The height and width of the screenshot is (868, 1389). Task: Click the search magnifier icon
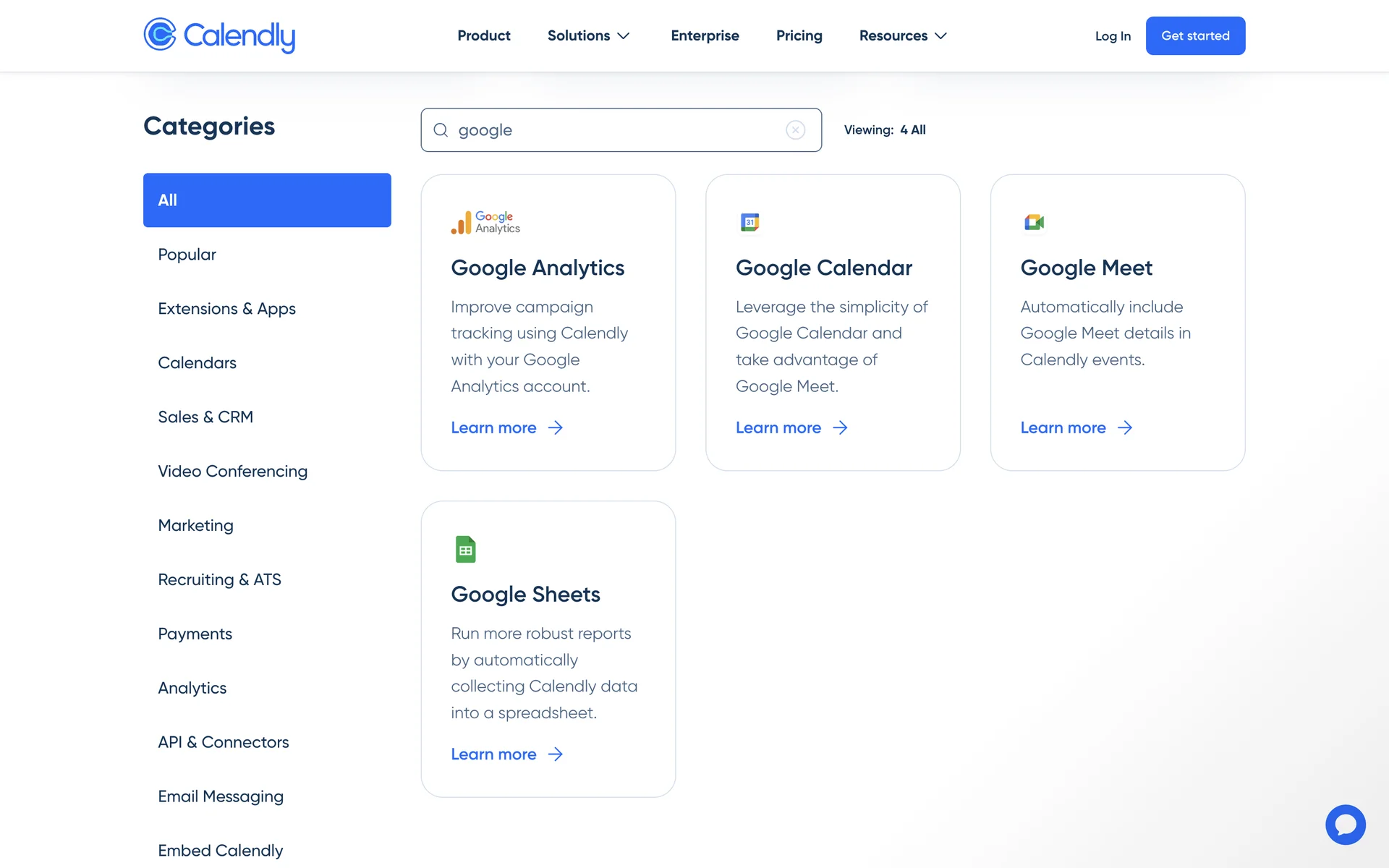(441, 130)
